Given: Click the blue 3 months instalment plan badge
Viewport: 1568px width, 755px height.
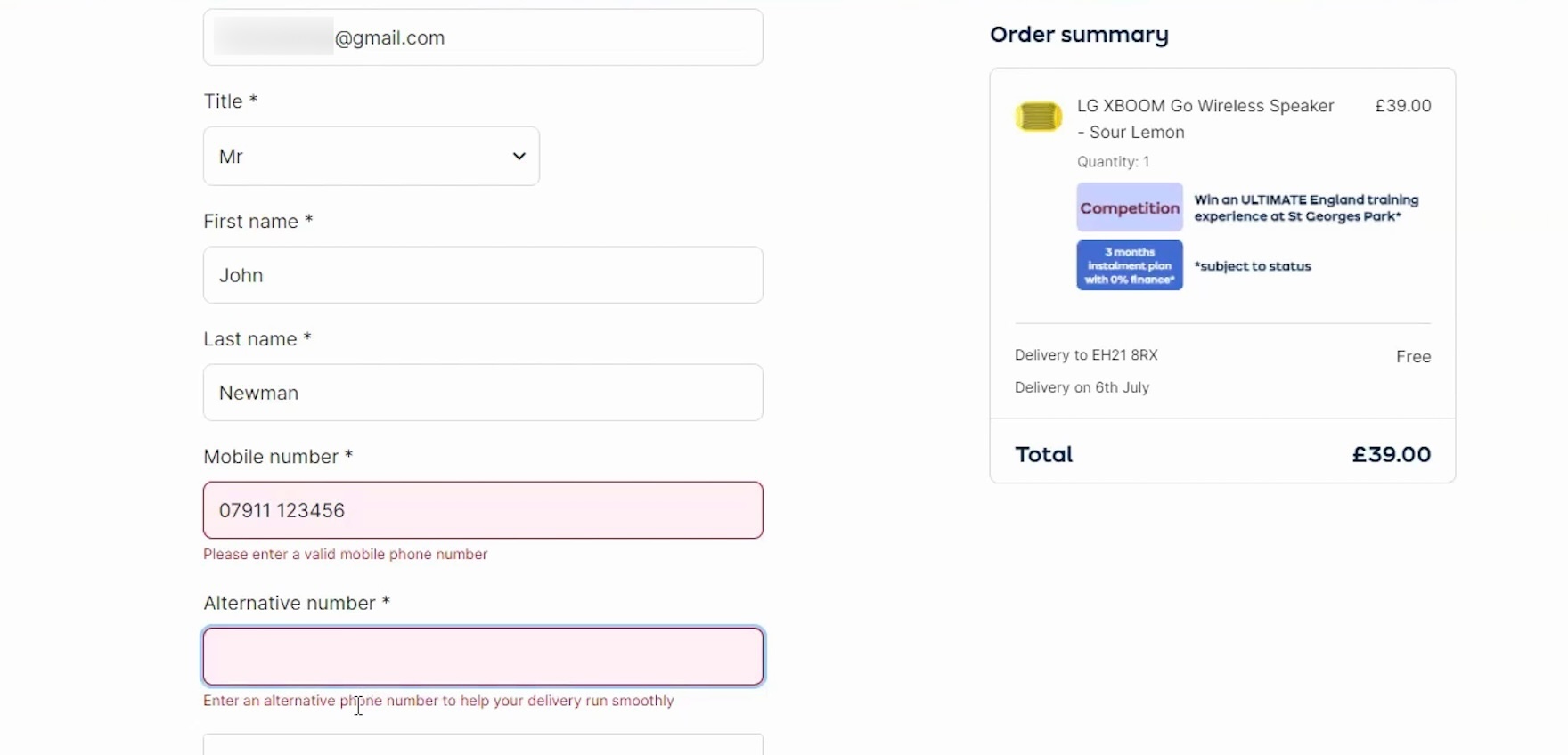Looking at the screenshot, I should (1130, 265).
